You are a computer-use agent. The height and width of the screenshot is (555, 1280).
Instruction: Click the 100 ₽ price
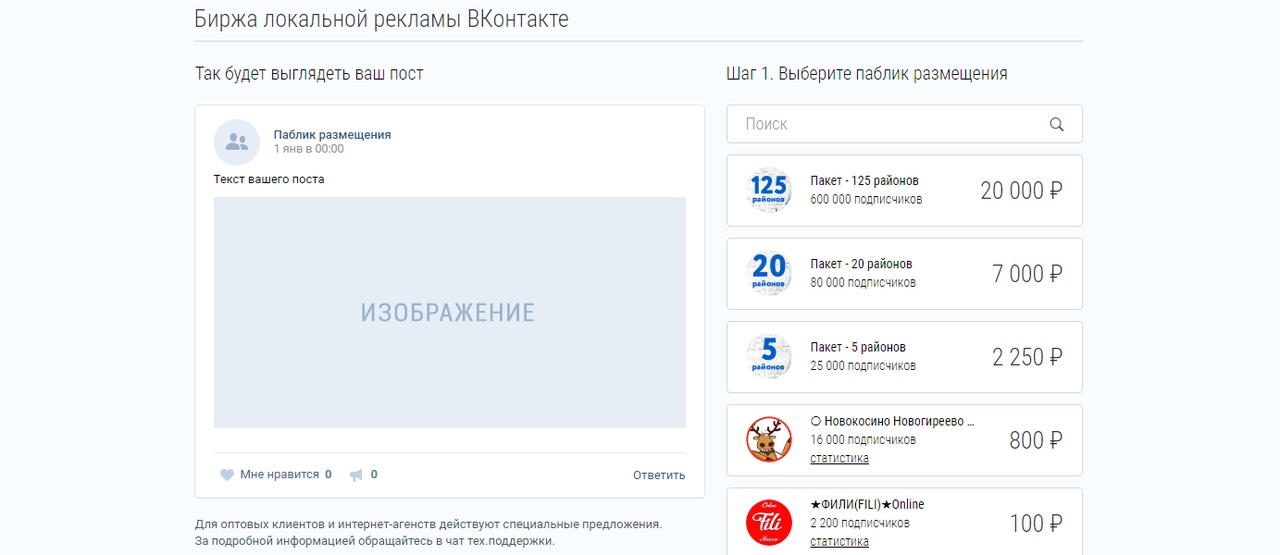click(1036, 523)
